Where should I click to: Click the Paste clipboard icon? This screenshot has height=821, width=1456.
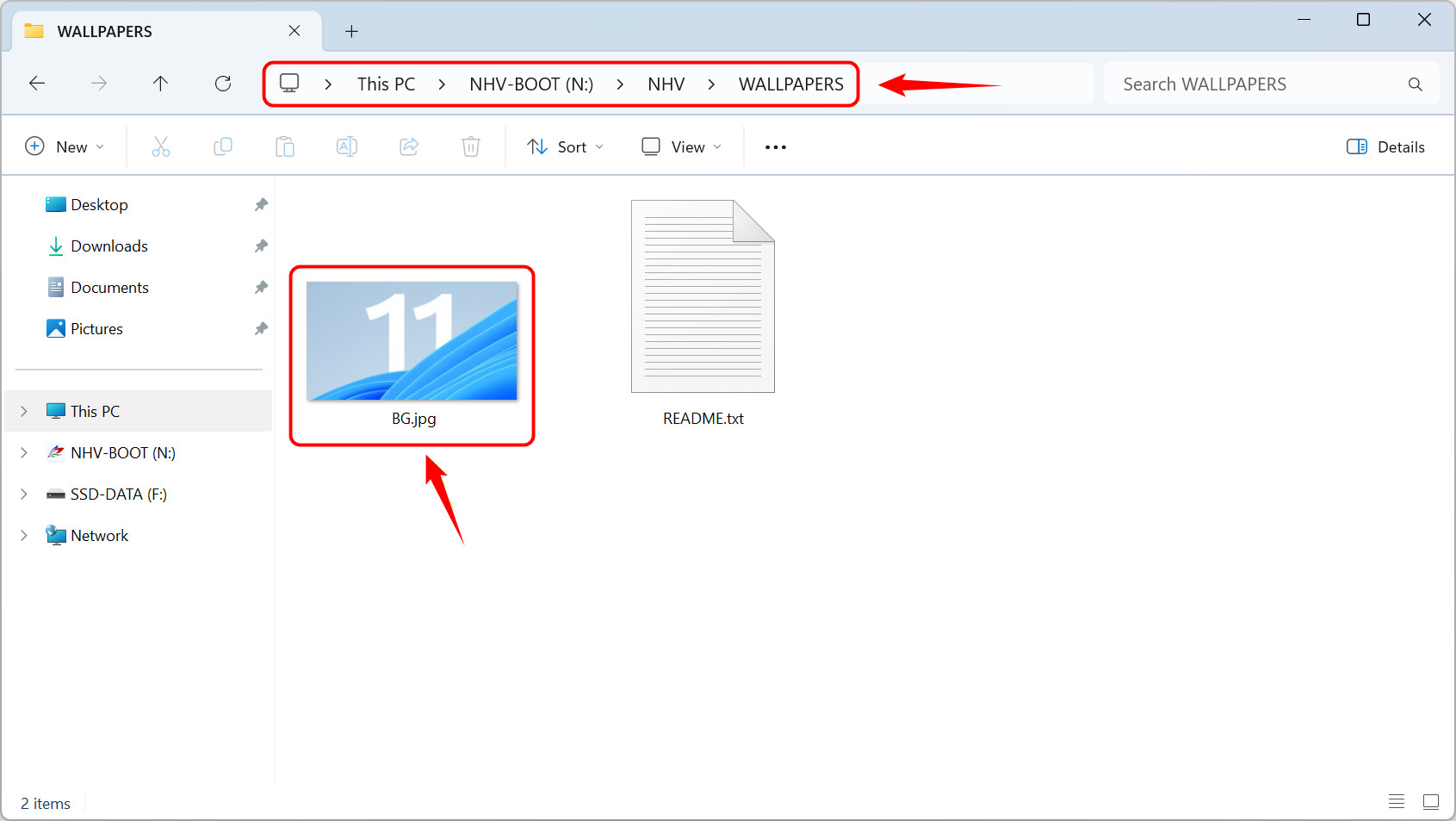285,147
